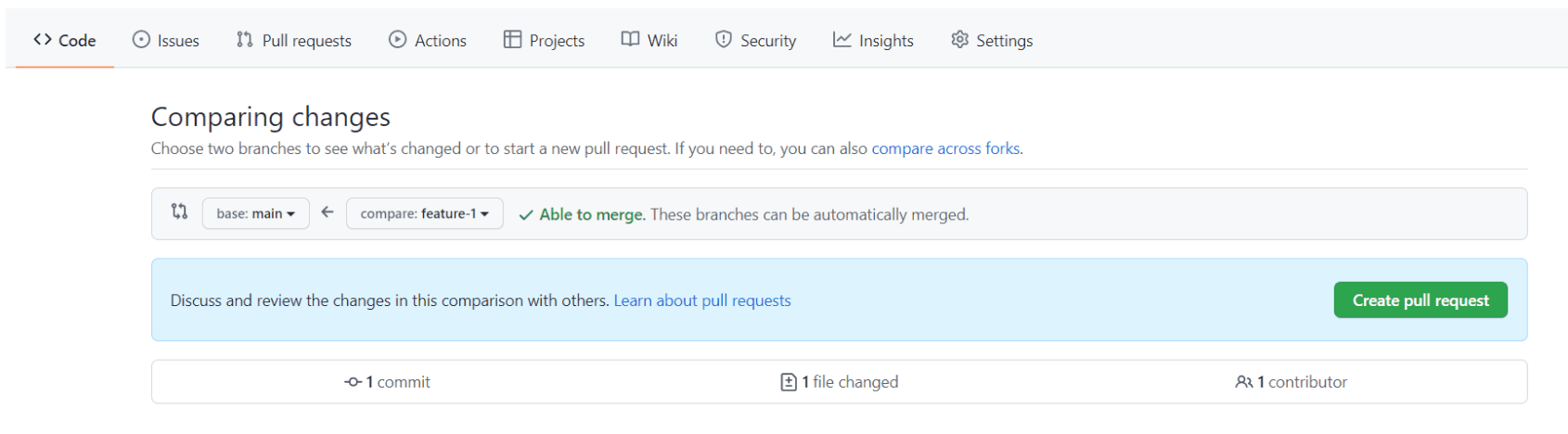Viewport: 1568px width, 434px height.
Task: Click the Create pull request button
Action: 1420,300
